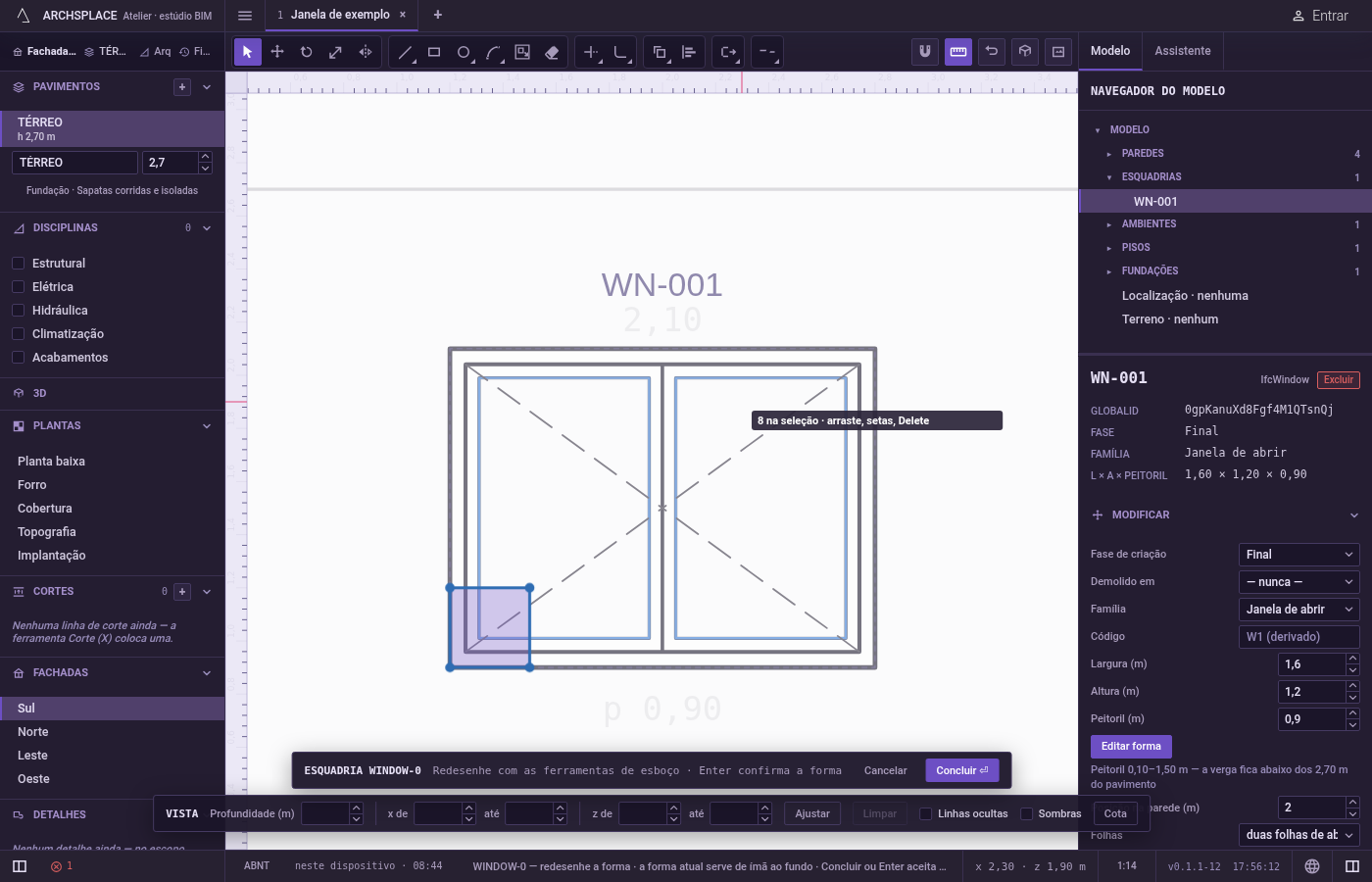Select the Trim tool icon
1372x882 pixels.
click(591, 52)
